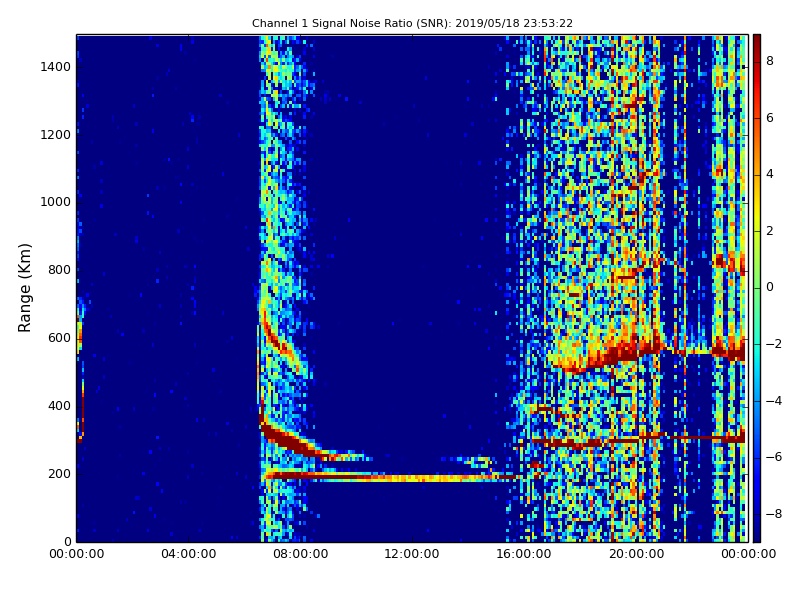
Task: Click the 1200 tick label on the range axis
Action: (56, 135)
